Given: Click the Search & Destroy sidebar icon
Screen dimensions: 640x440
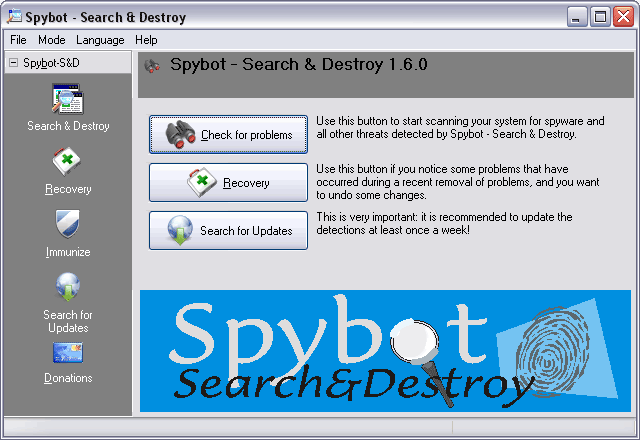Looking at the screenshot, I should coord(67,100).
